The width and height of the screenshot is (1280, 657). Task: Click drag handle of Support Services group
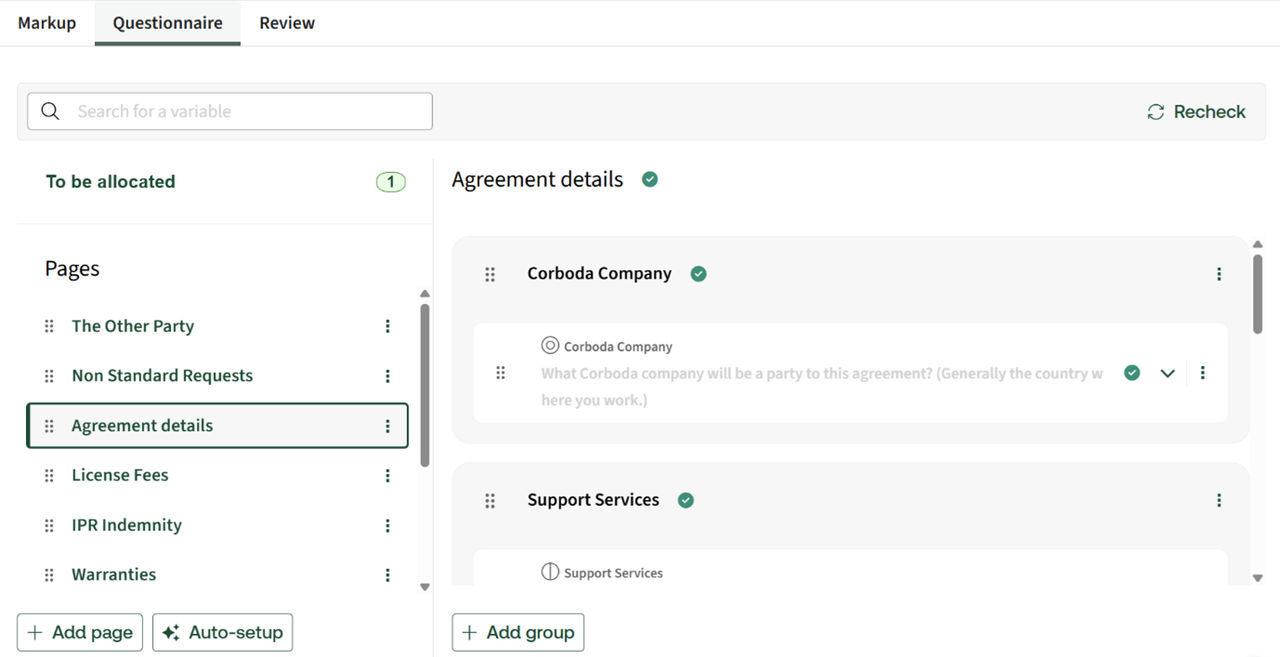[x=490, y=500]
